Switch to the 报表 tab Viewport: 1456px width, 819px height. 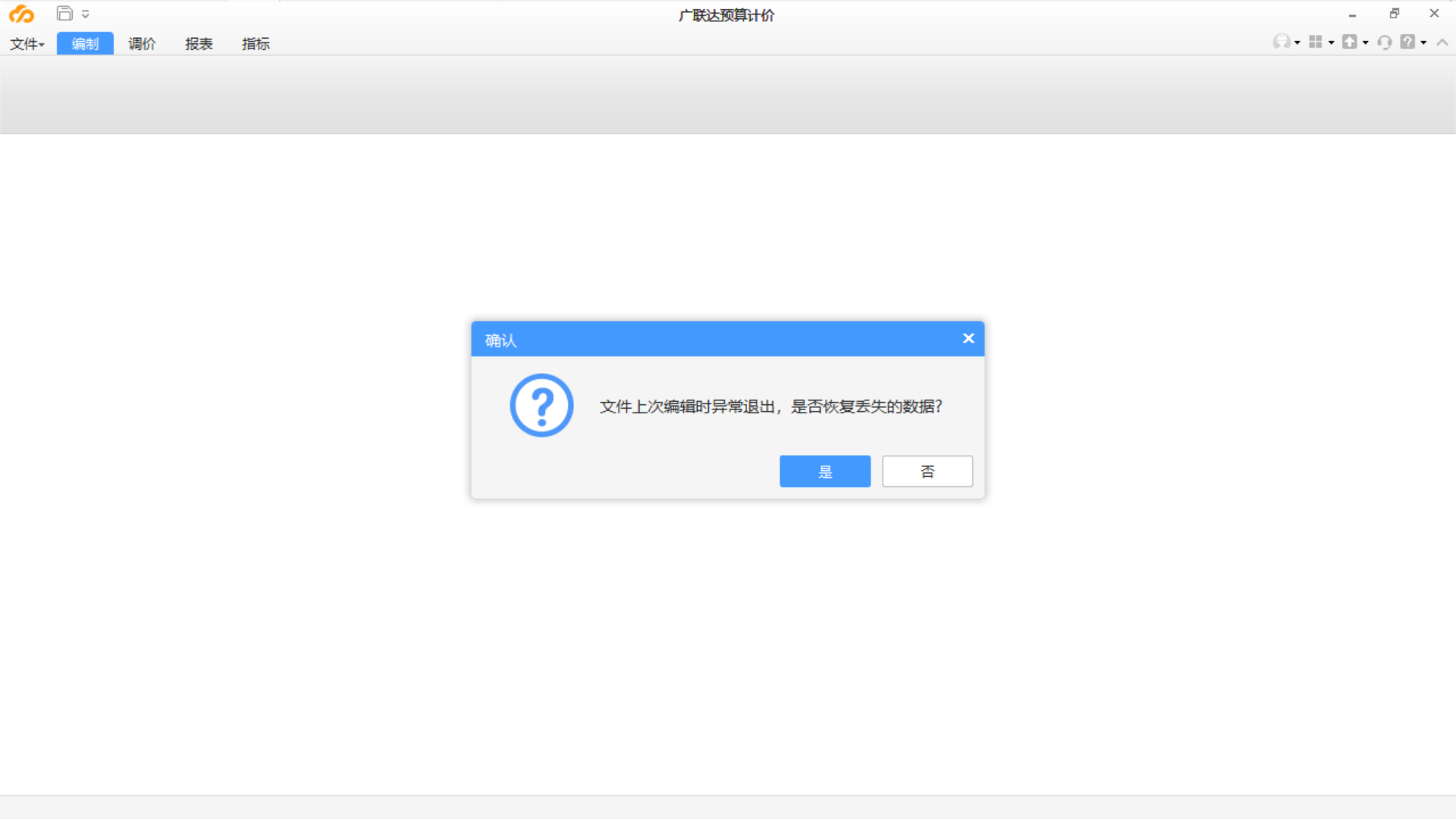[x=199, y=44]
